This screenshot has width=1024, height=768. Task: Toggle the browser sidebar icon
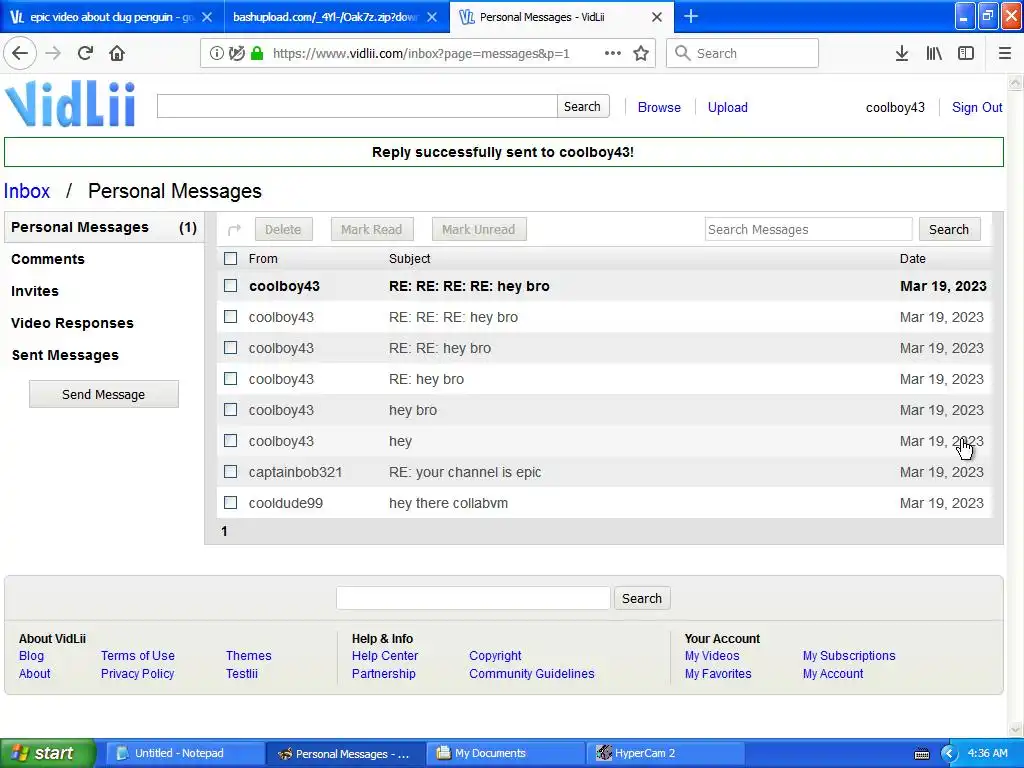click(966, 54)
